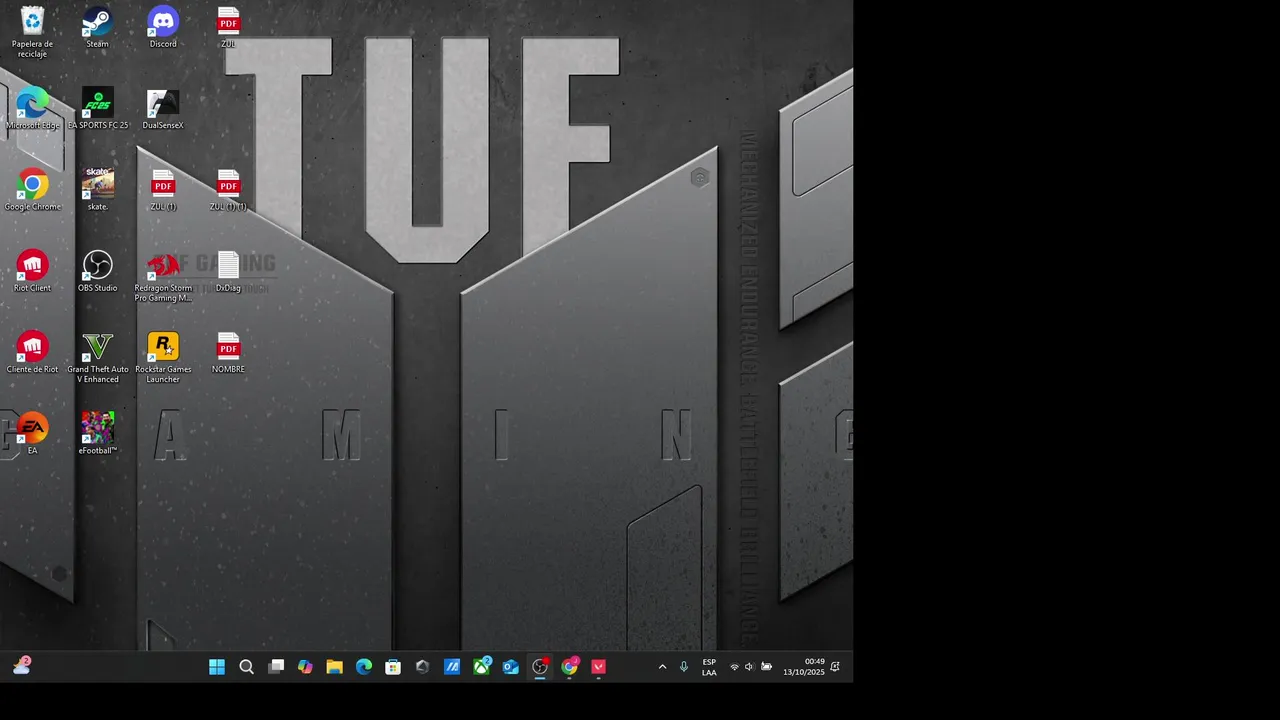Open the notification bell in tray
1280x720 pixels.
click(x=835, y=667)
